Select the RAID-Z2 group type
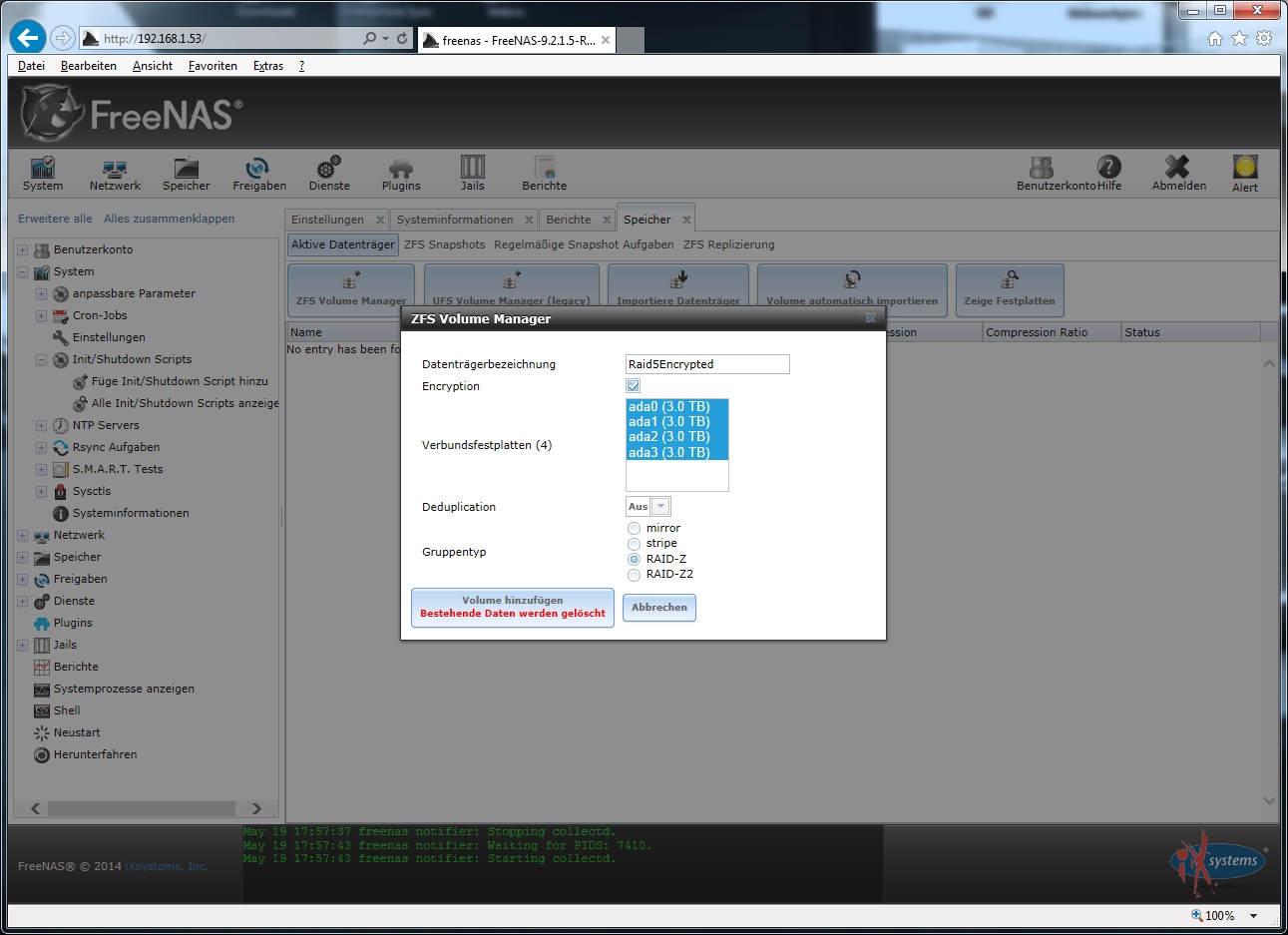 tap(634, 575)
